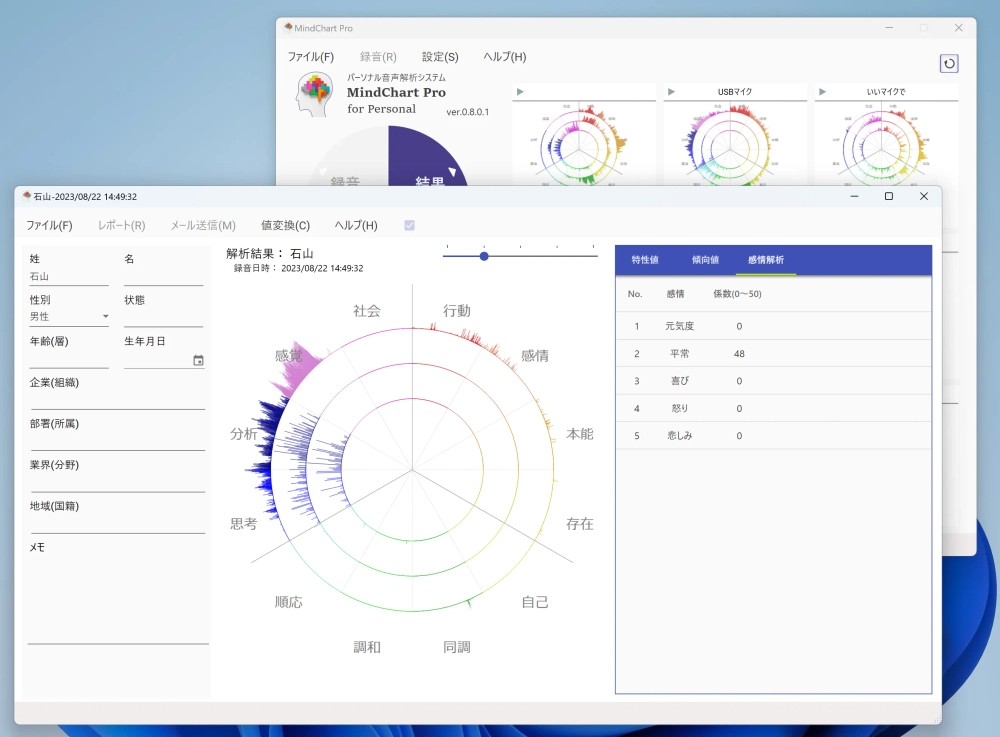Toggle the checkbox next to ヘルプ(H) menu
1000x737 pixels.
pos(409,226)
